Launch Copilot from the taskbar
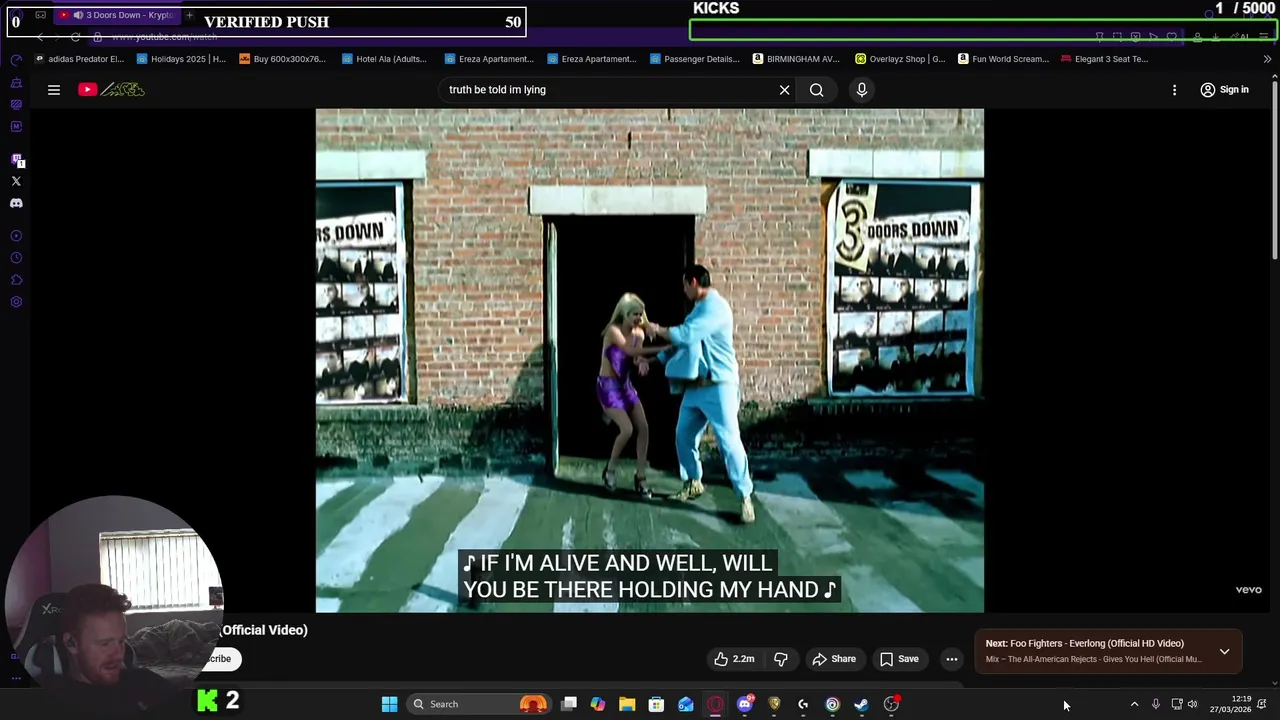 pyautogui.click(x=598, y=704)
